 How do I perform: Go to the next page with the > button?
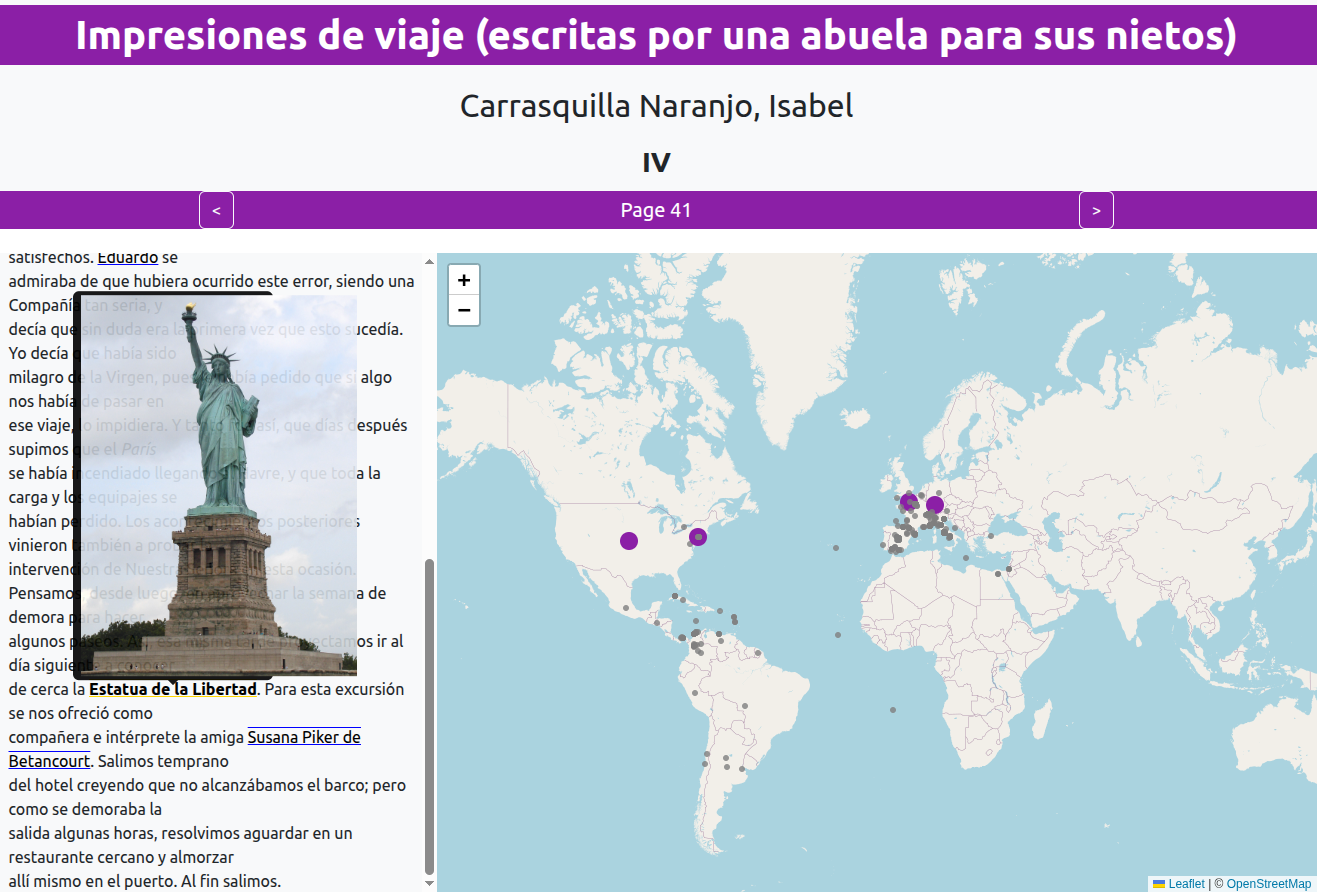(x=1096, y=210)
